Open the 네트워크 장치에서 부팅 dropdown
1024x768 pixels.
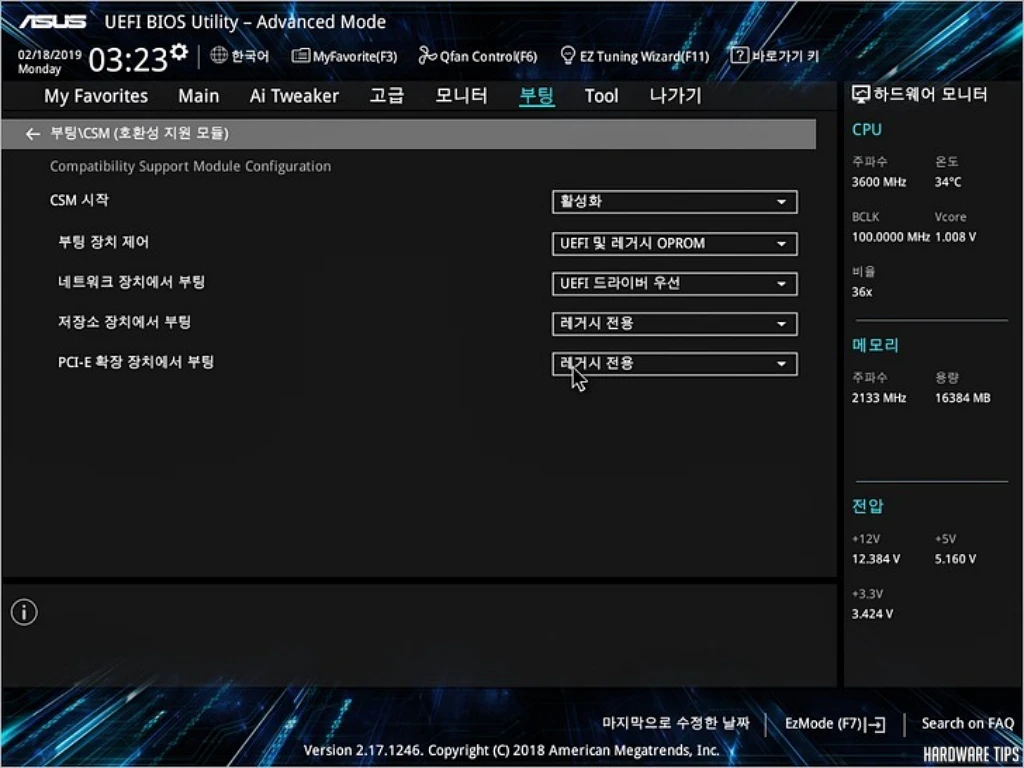coord(675,284)
